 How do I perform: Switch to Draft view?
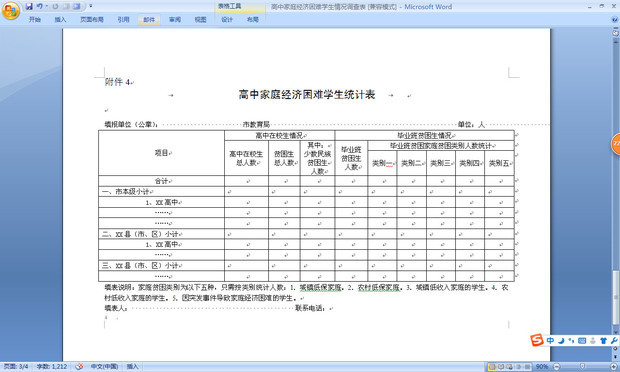pos(527,367)
